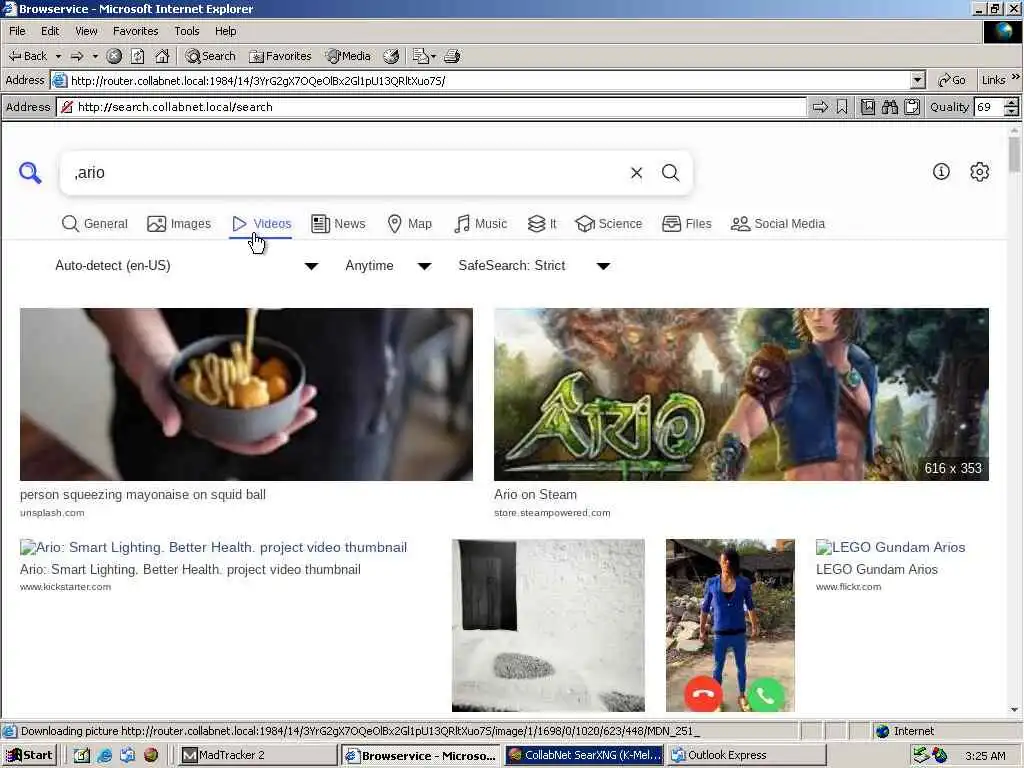Switch to the Social Media tab

pyautogui.click(x=778, y=224)
